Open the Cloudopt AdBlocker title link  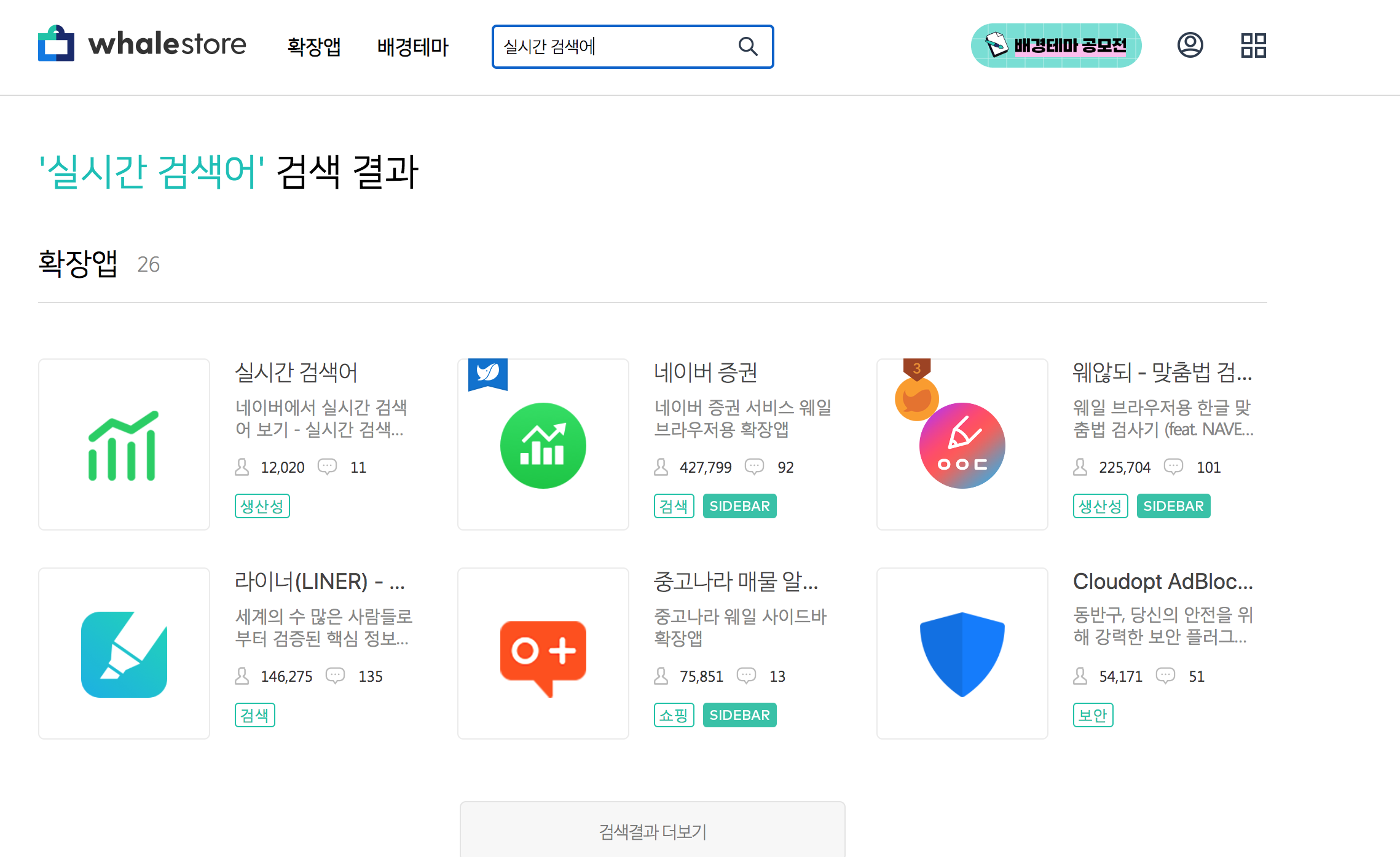click(x=1163, y=581)
